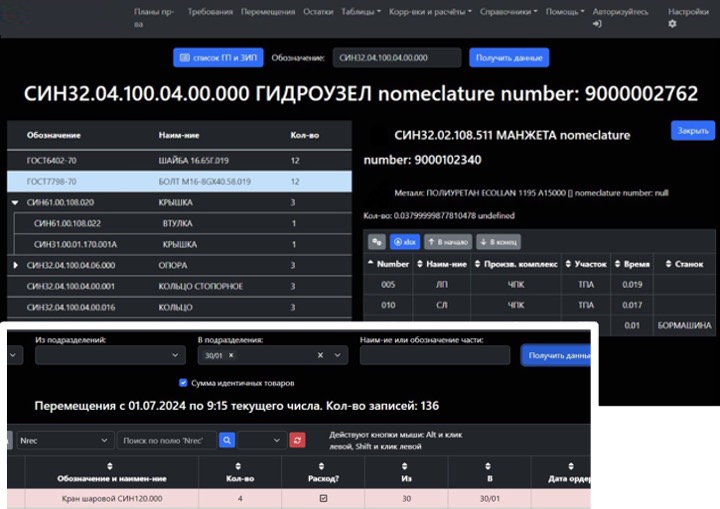
Task: Click the gear icon under Настройки
Action: 672,23
